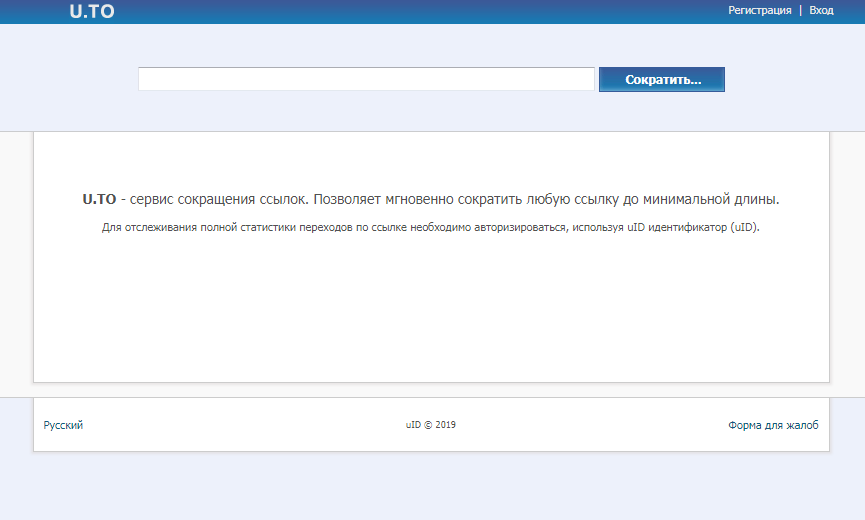Screen dimensions: 865x520
Task: Click the separator between Регистрация and Вход
Action: tap(800, 10)
